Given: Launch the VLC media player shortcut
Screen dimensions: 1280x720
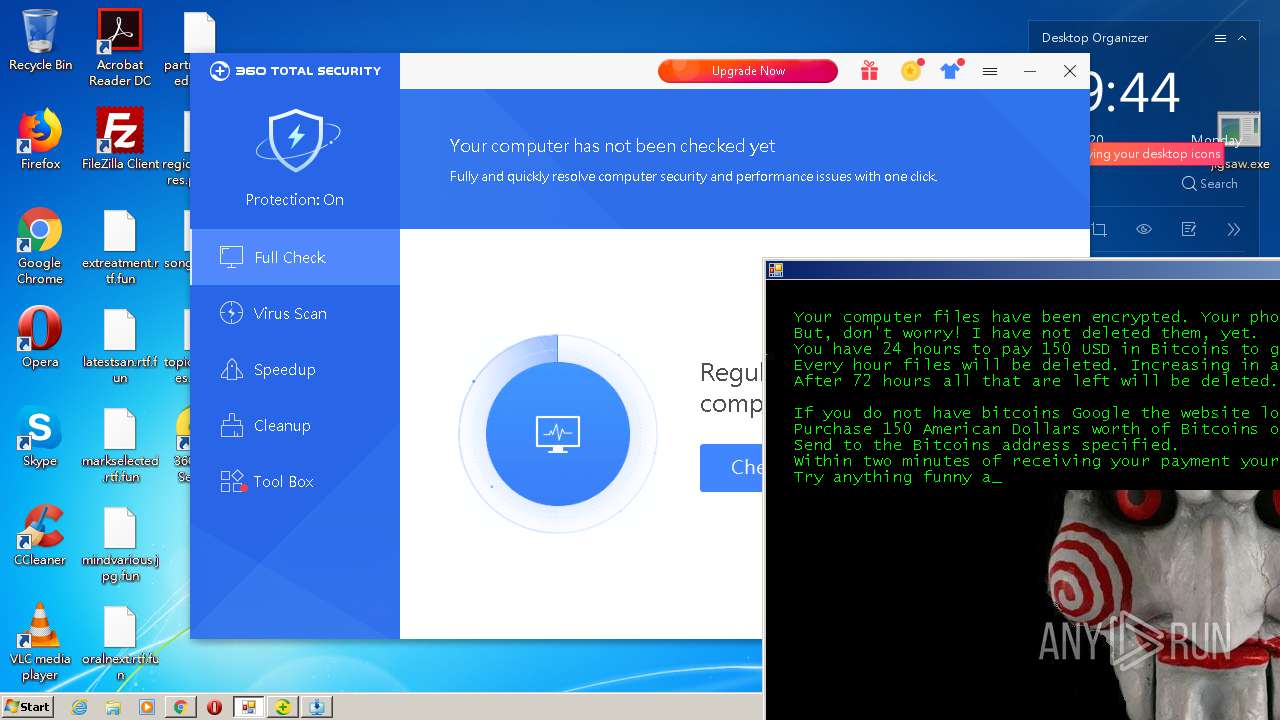Looking at the screenshot, I should click(x=40, y=642).
